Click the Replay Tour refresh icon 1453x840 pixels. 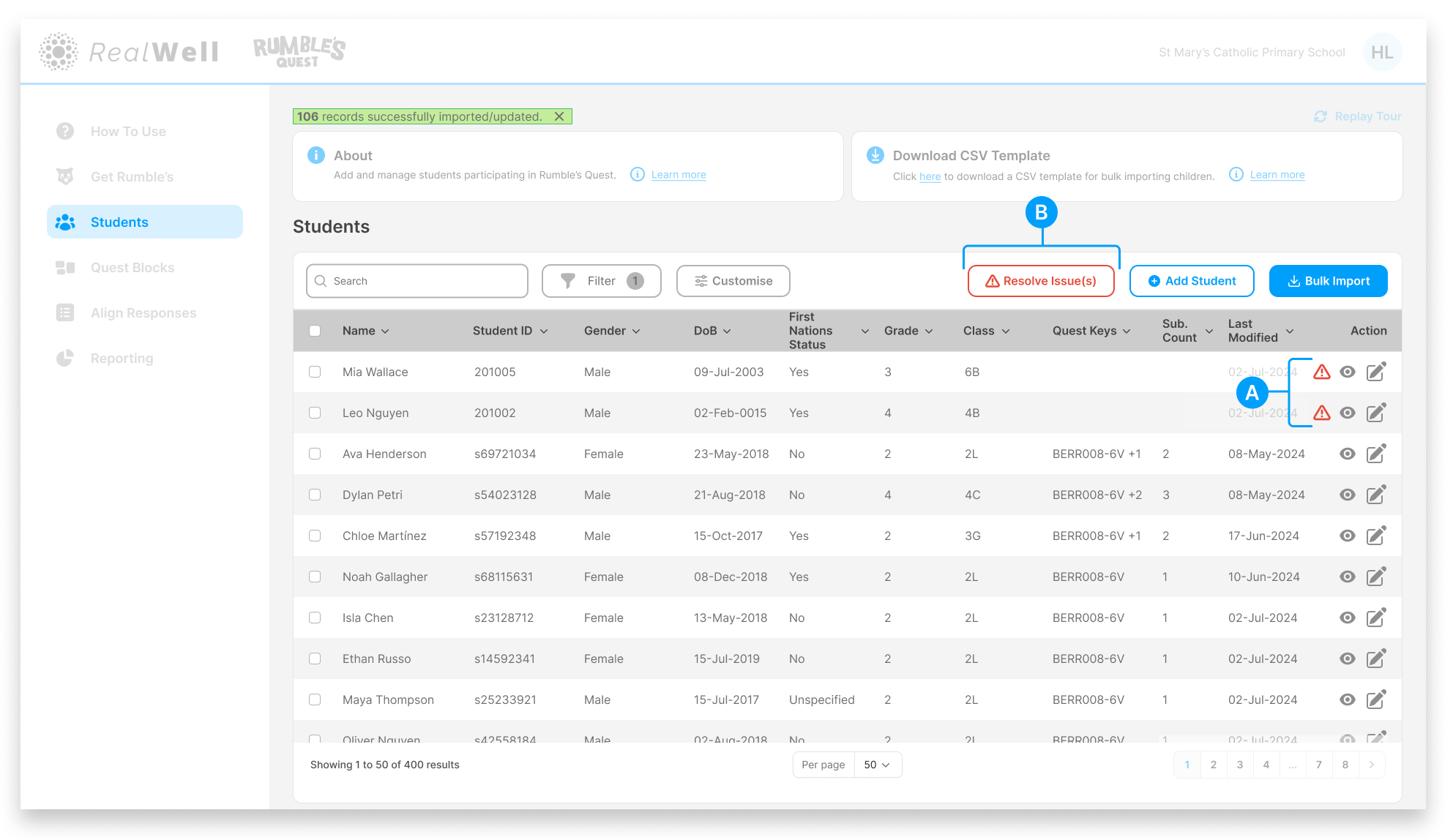coord(1320,116)
